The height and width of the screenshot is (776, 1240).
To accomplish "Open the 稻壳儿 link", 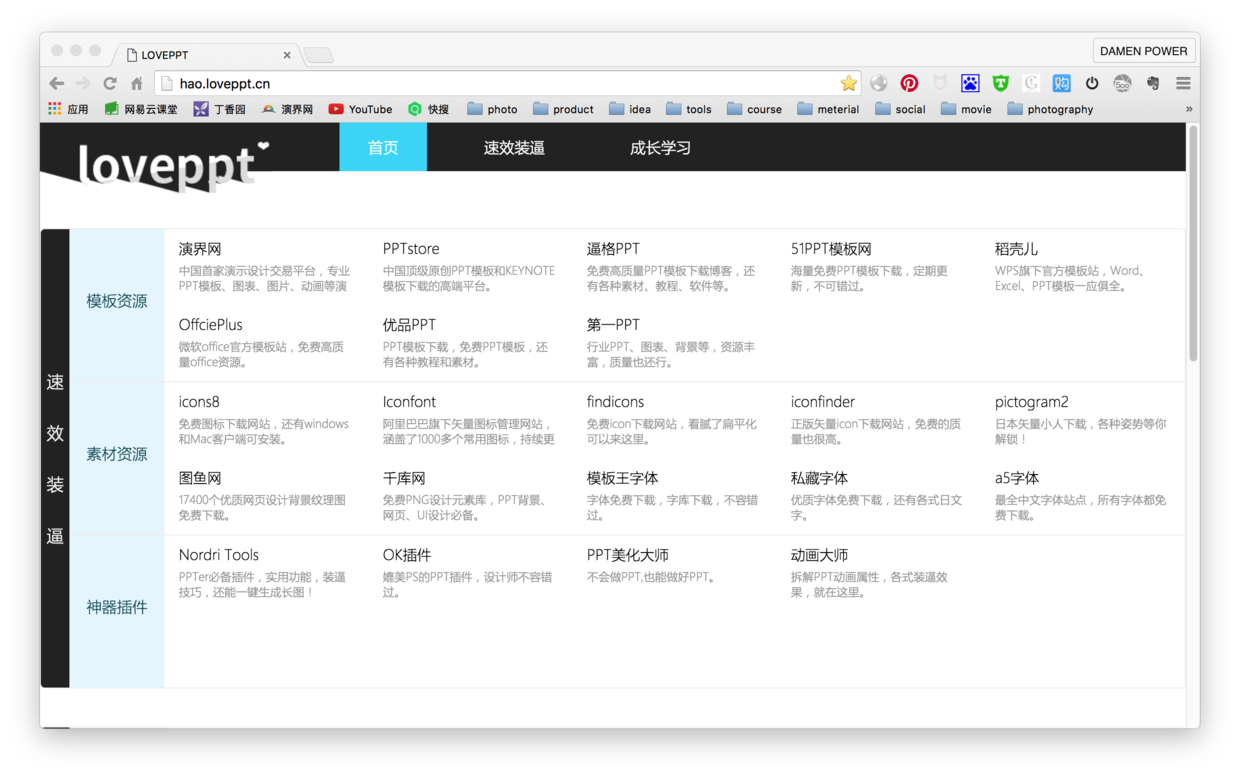I will [1016, 249].
